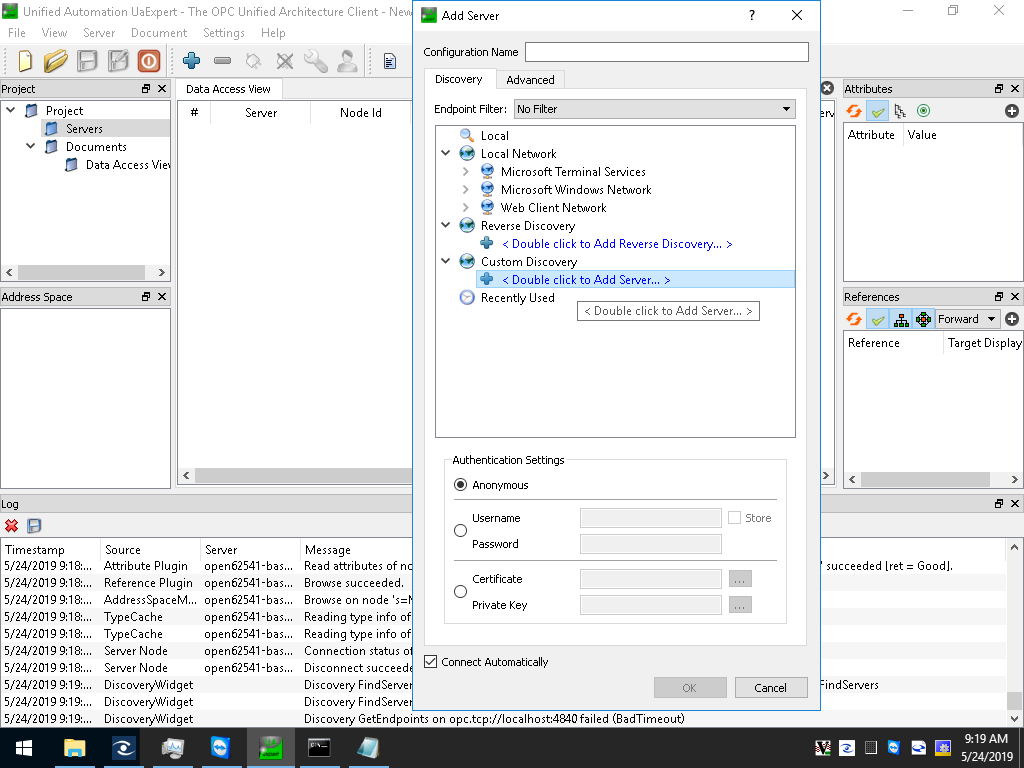1024x768 pixels.
Task: Select the Certificate authentication radio button
Action: [460, 591]
